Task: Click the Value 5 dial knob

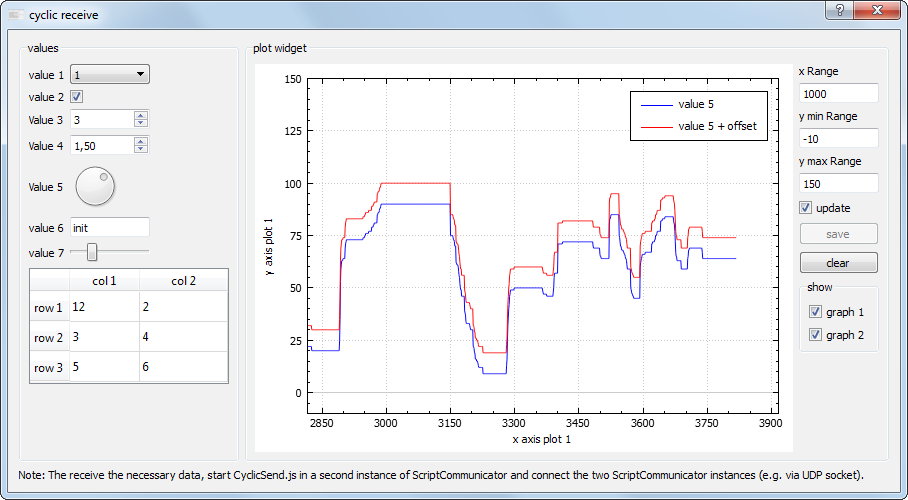Action: [96, 187]
